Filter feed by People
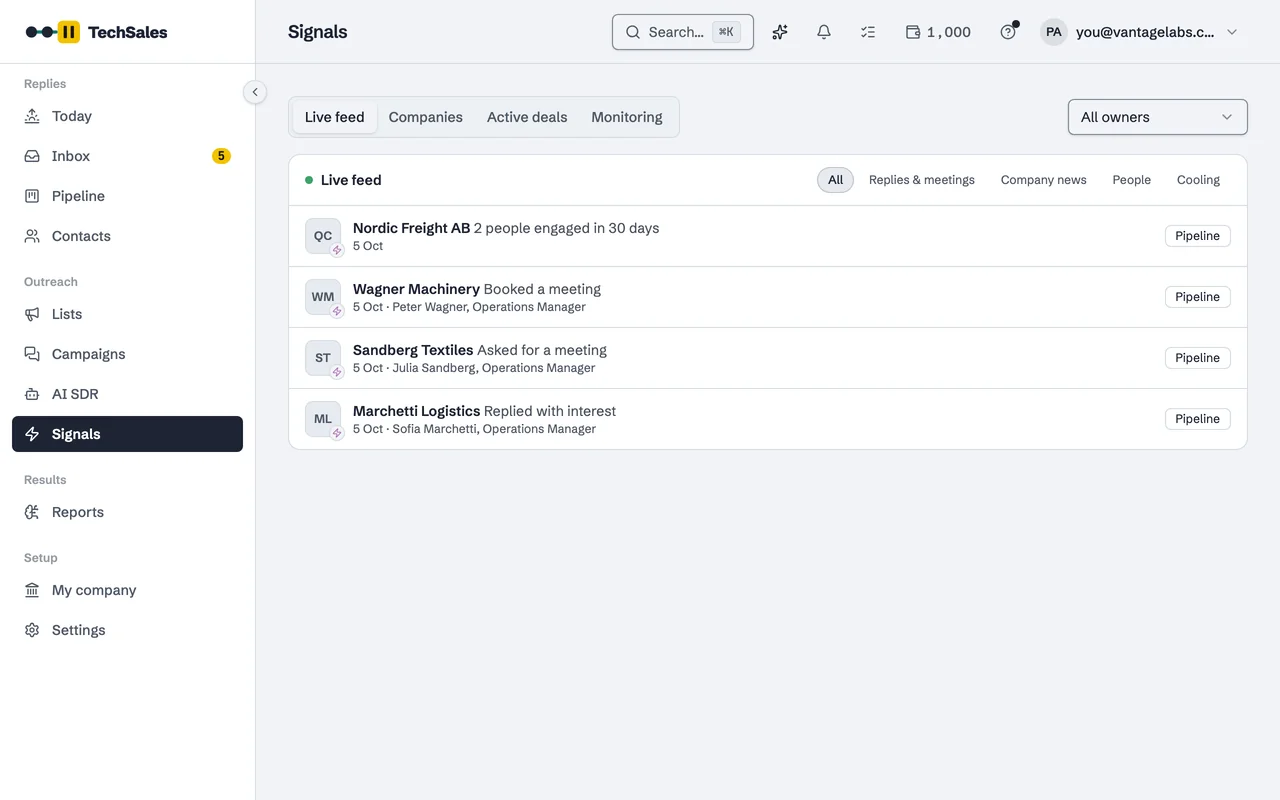This screenshot has height=800, width=1280. click(x=1132, y=180)
